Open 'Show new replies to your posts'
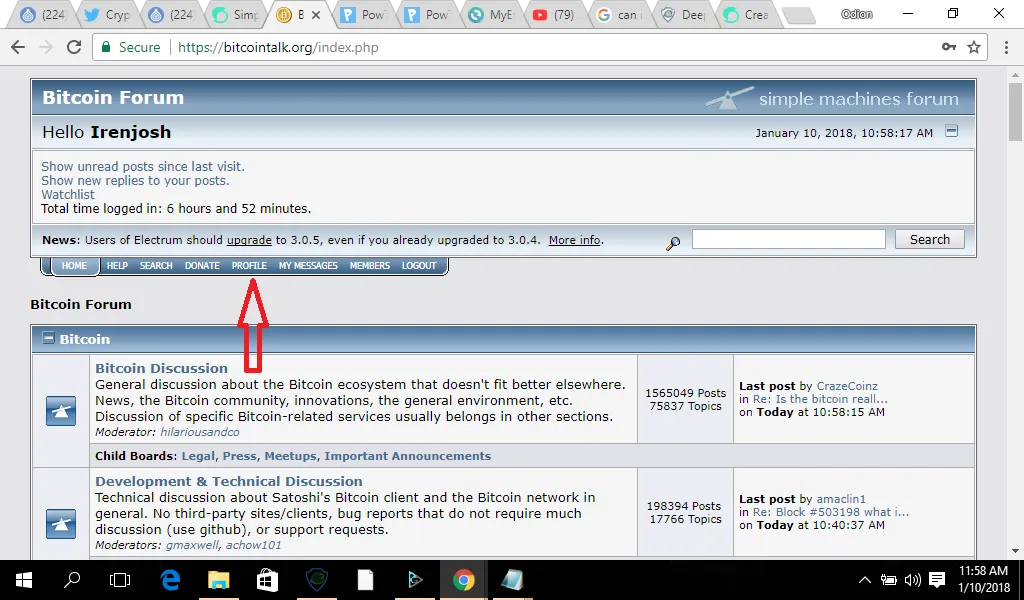Viewport: 1024px width, 600px height. click(135, 180)
